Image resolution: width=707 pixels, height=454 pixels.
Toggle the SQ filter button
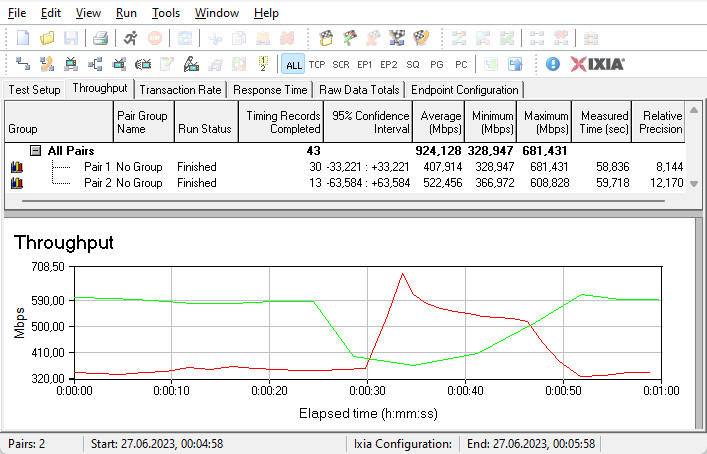pyautogui.click(x=413, y=64)
